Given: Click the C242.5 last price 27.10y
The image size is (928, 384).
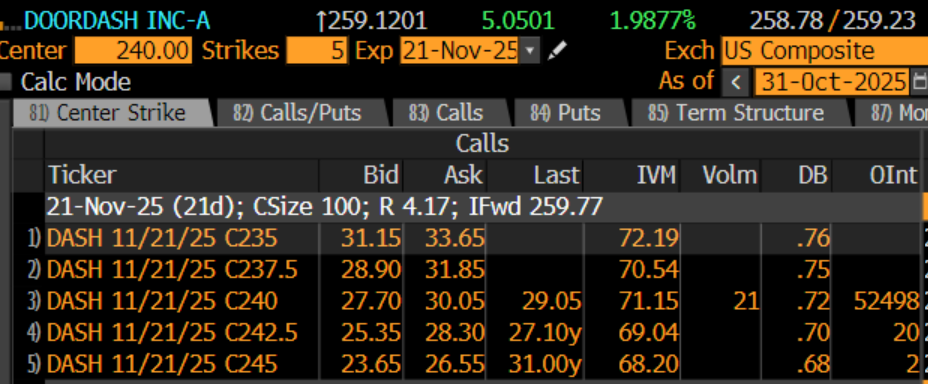Looking at the screenshot, I should pos(545,333).
